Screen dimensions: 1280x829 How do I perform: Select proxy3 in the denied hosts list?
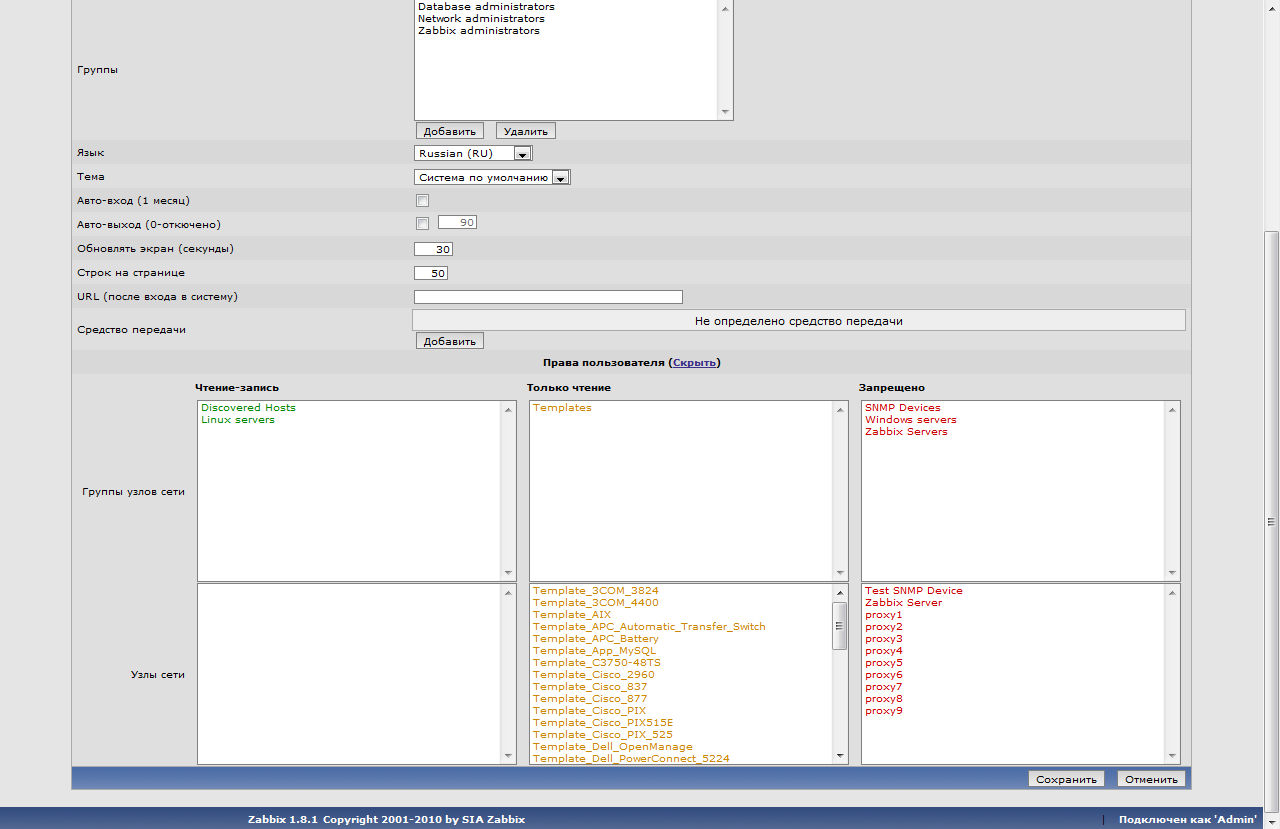(884, 639)
